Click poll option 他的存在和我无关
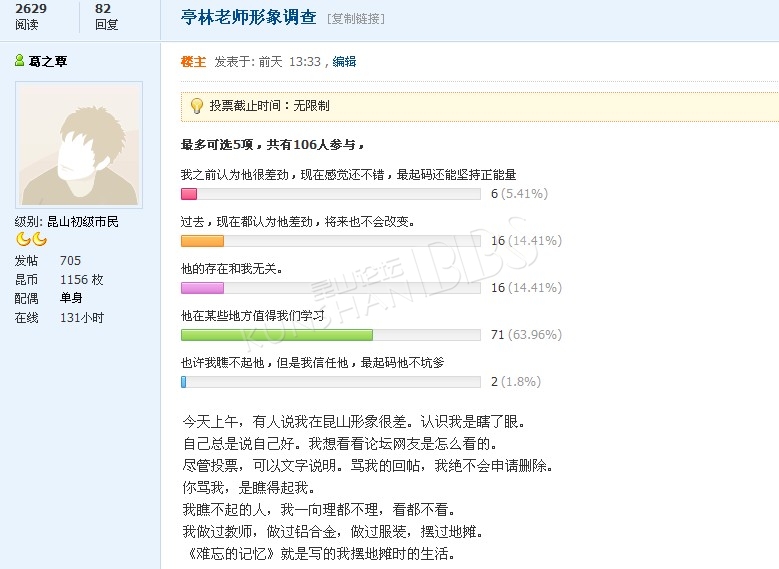Viewport: 779px width, 569px height. (x=232, y=269)
